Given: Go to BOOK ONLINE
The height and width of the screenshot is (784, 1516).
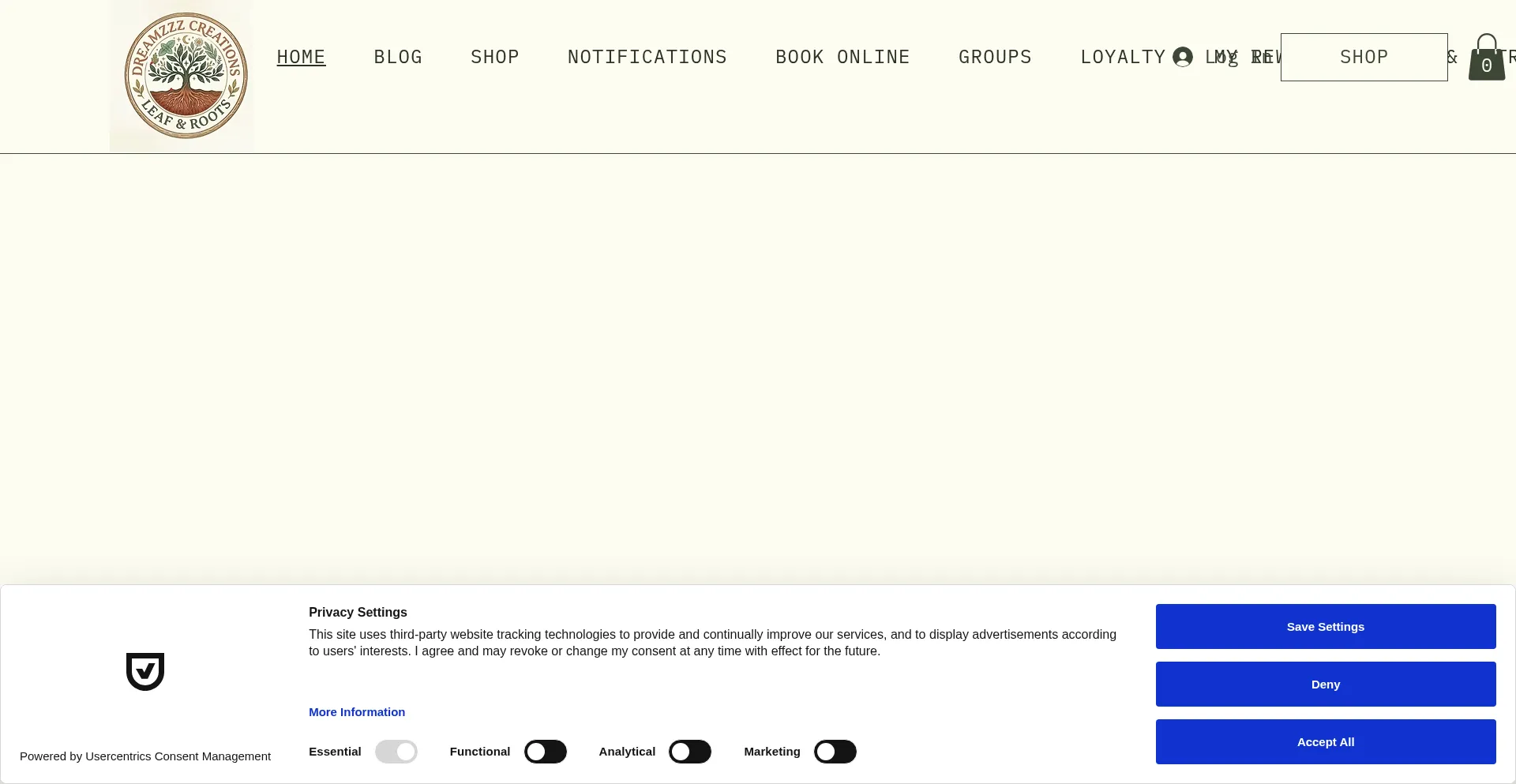Looking at the screenshot, I should [842, 57].
